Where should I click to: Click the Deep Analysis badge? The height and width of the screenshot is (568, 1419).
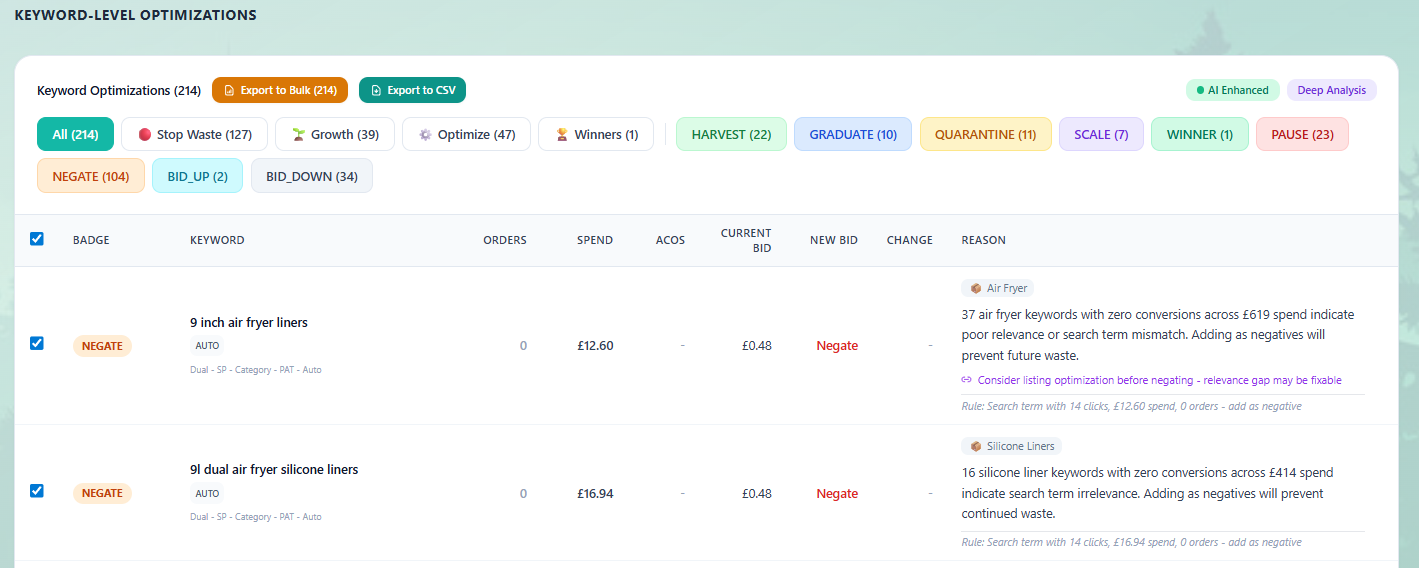coord(1331,90)
